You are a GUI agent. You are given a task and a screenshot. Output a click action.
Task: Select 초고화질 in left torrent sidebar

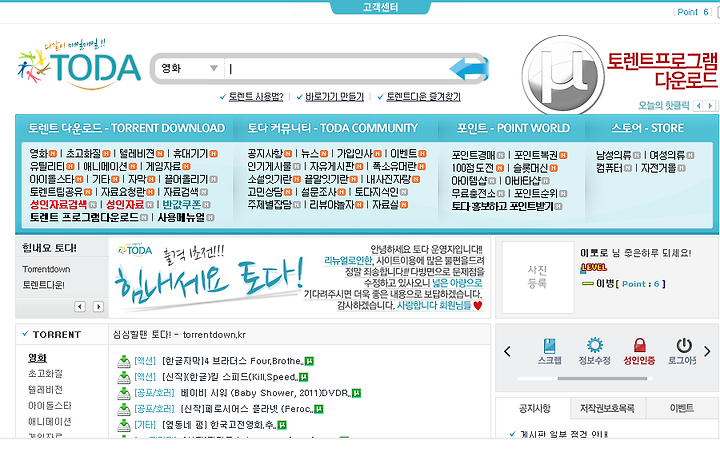(x=45, y=374)
